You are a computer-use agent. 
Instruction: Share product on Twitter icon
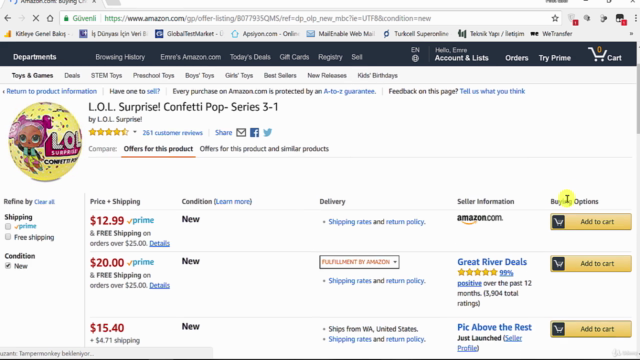(268, 133)
